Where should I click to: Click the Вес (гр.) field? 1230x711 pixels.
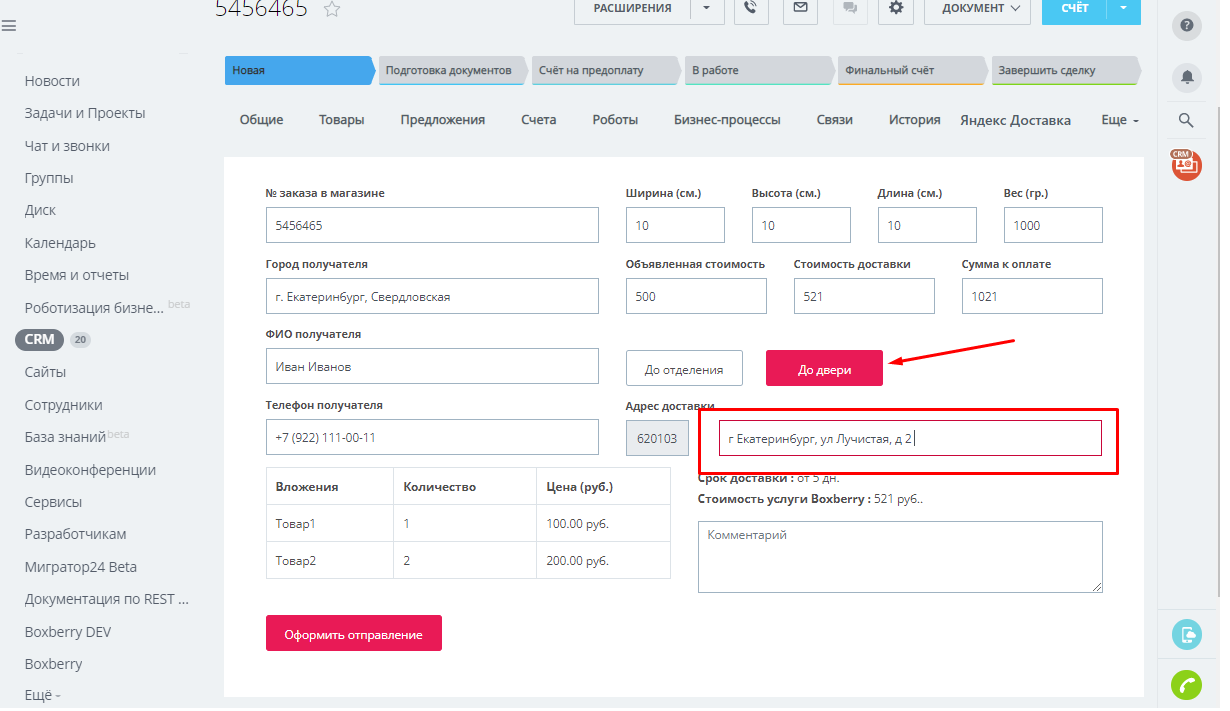coord(1053,225)
